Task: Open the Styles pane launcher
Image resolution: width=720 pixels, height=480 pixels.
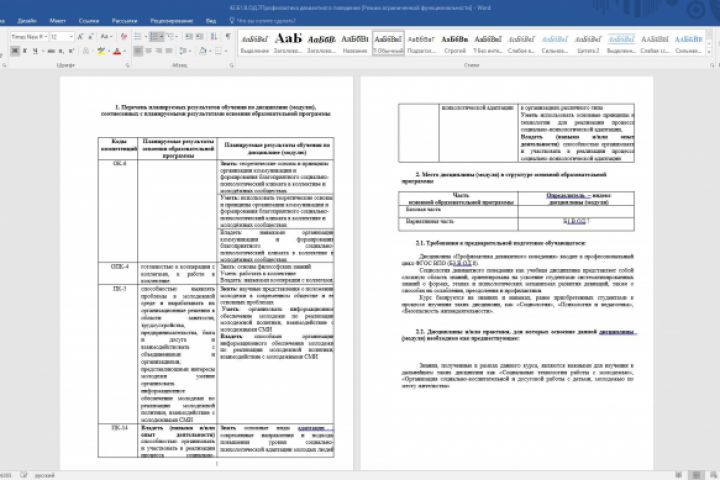Action: (712, 65)
